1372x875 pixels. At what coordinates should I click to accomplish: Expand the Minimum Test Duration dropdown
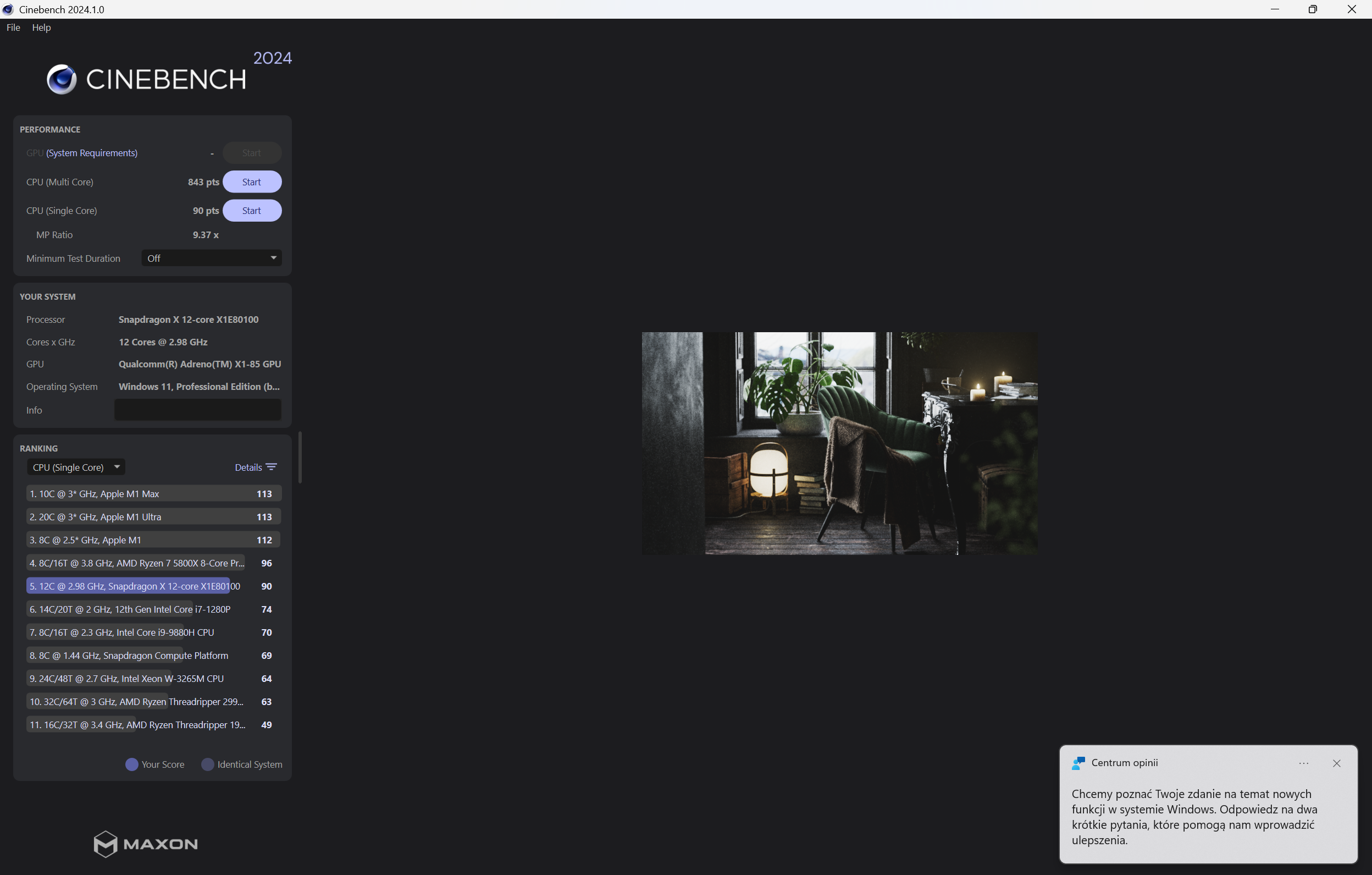tap(212, 258)
